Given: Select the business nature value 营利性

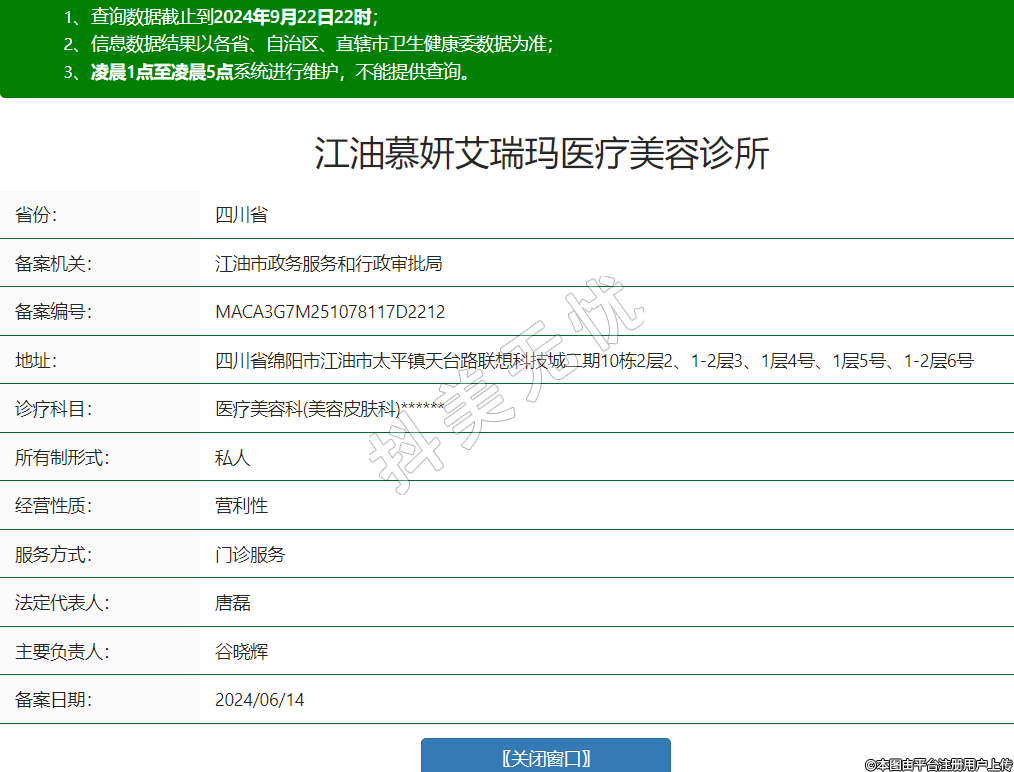Looking at the screenshot, I should [241, 506].
